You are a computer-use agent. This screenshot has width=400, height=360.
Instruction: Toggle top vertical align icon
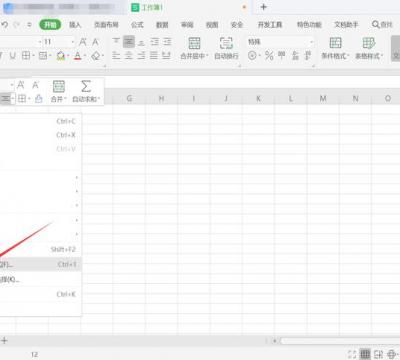pos(116,41)
